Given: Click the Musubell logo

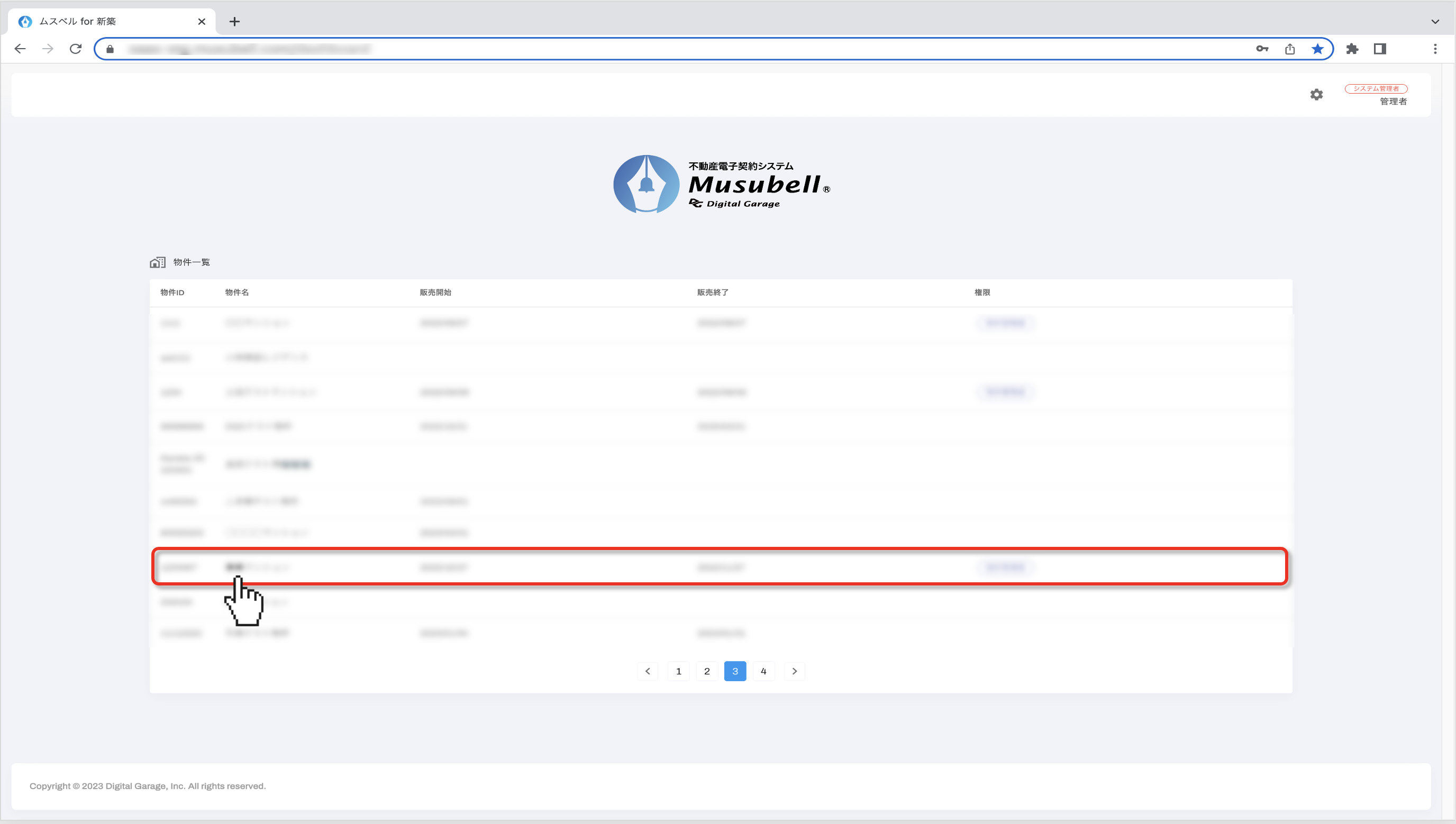Looking at the screenshot, I should pyautogui.click(x=722, y=184).
